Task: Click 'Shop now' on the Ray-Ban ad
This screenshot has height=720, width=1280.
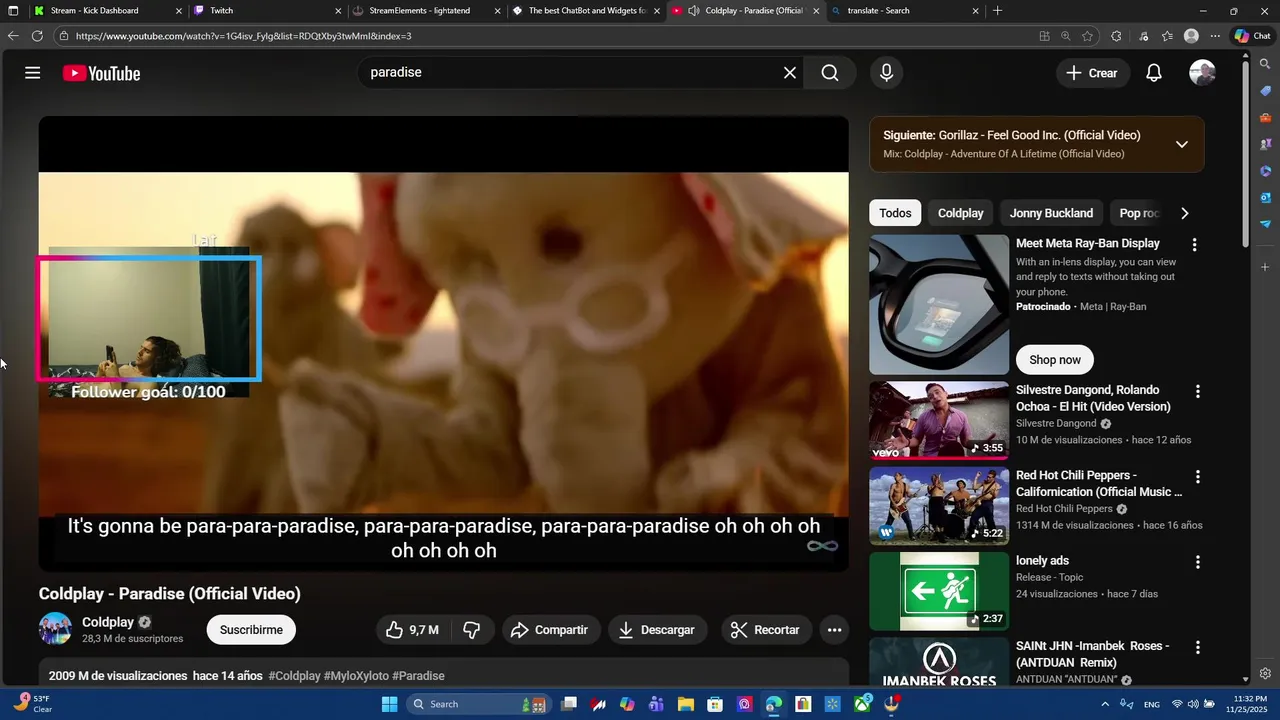Action: [1055, 360]
